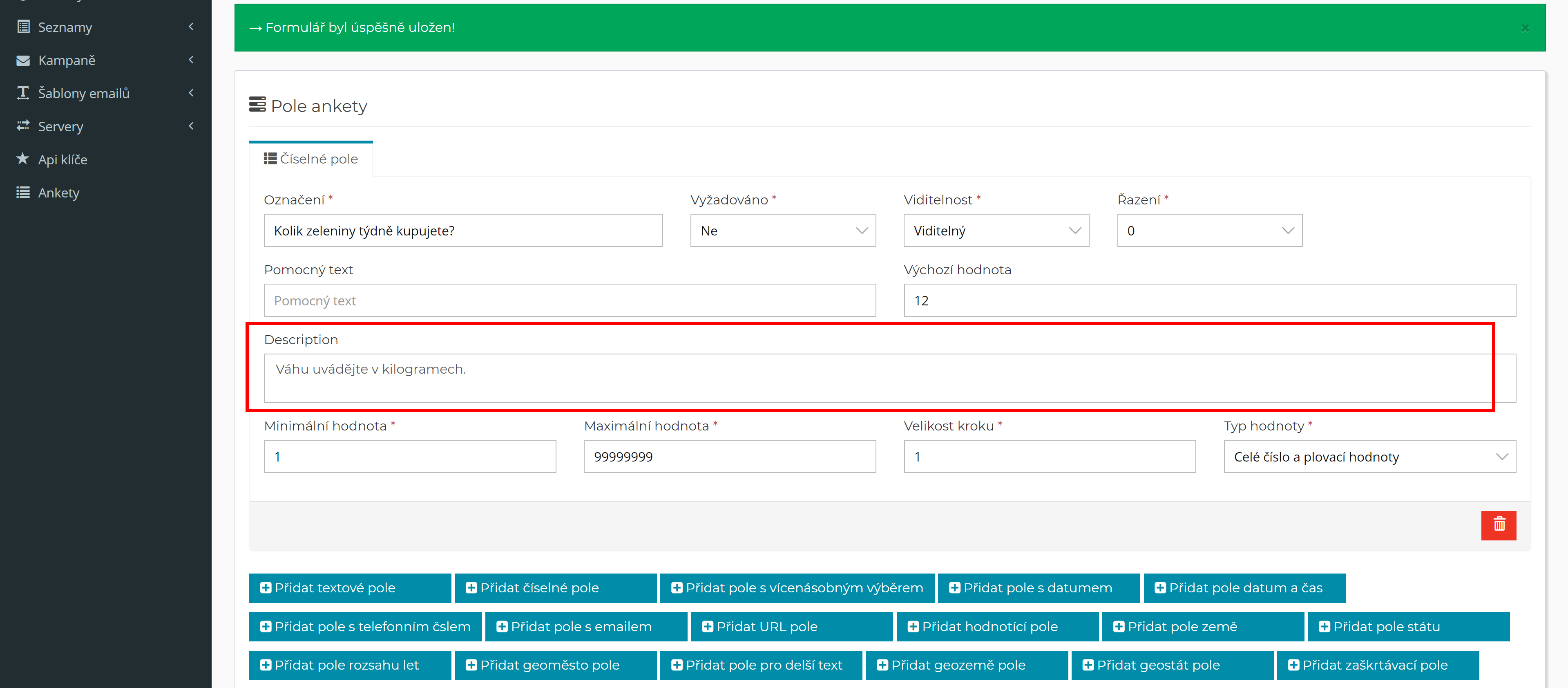The height and width of the screenshot is (688, 1568).
Task: Expand the Kampaně sidebar menu chevron
Action: click(x=191, y=60)
